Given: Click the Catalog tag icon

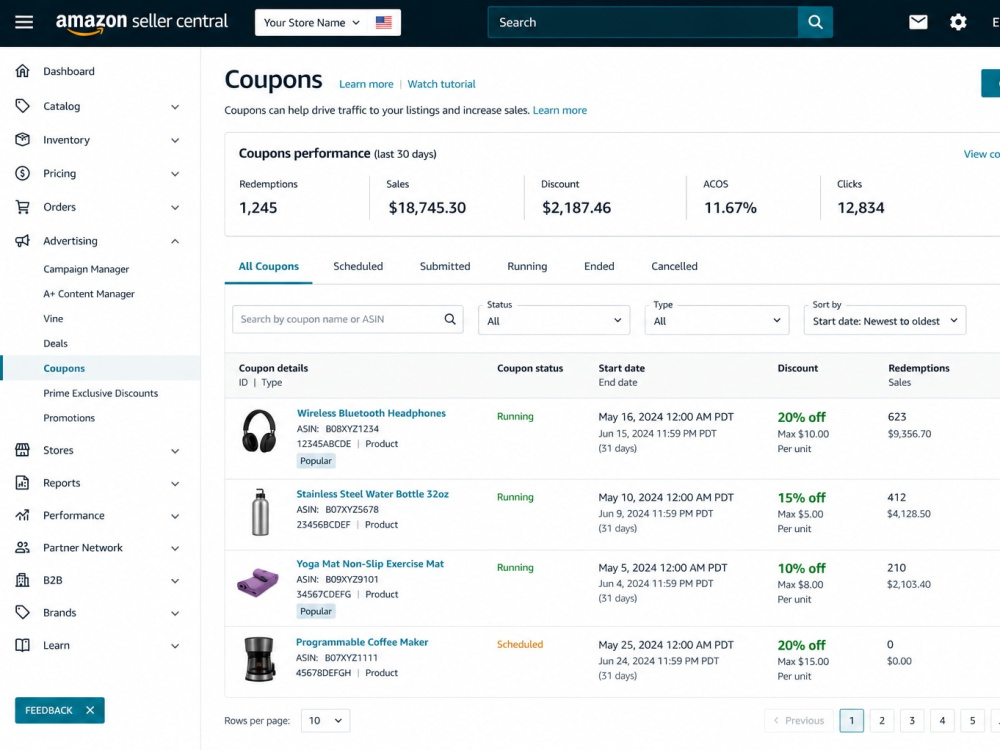Looking at the screenshot, I should (x=22, y=106).
